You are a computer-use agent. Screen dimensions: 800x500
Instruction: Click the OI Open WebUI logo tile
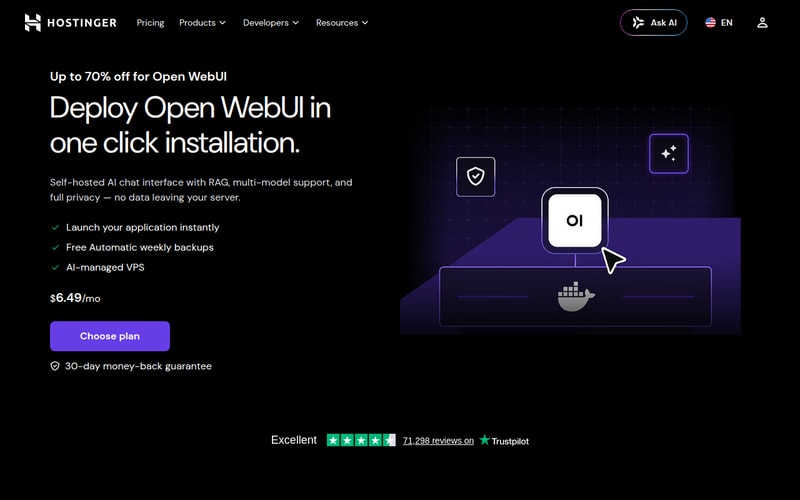pyautogui.click(x=574, y=220)
